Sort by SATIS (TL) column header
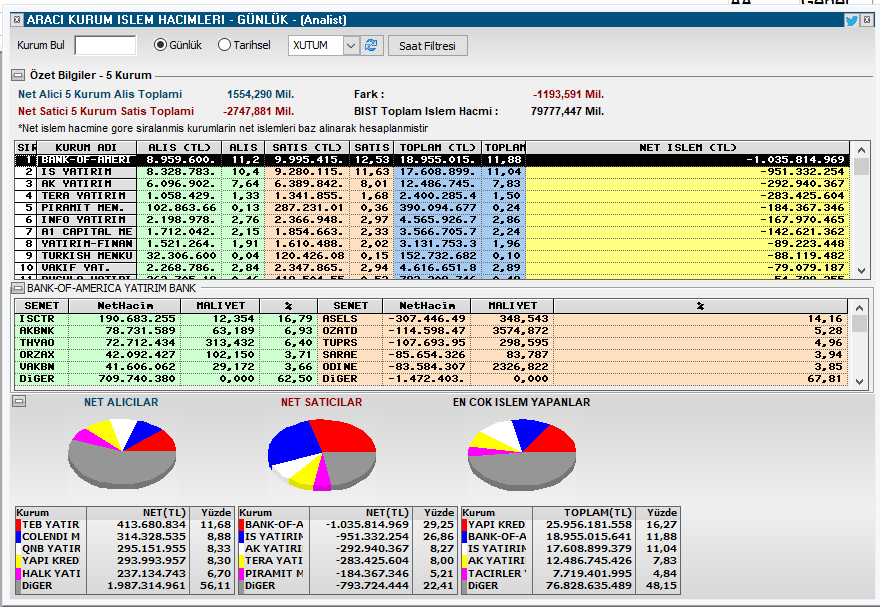 tap(307, 148)
